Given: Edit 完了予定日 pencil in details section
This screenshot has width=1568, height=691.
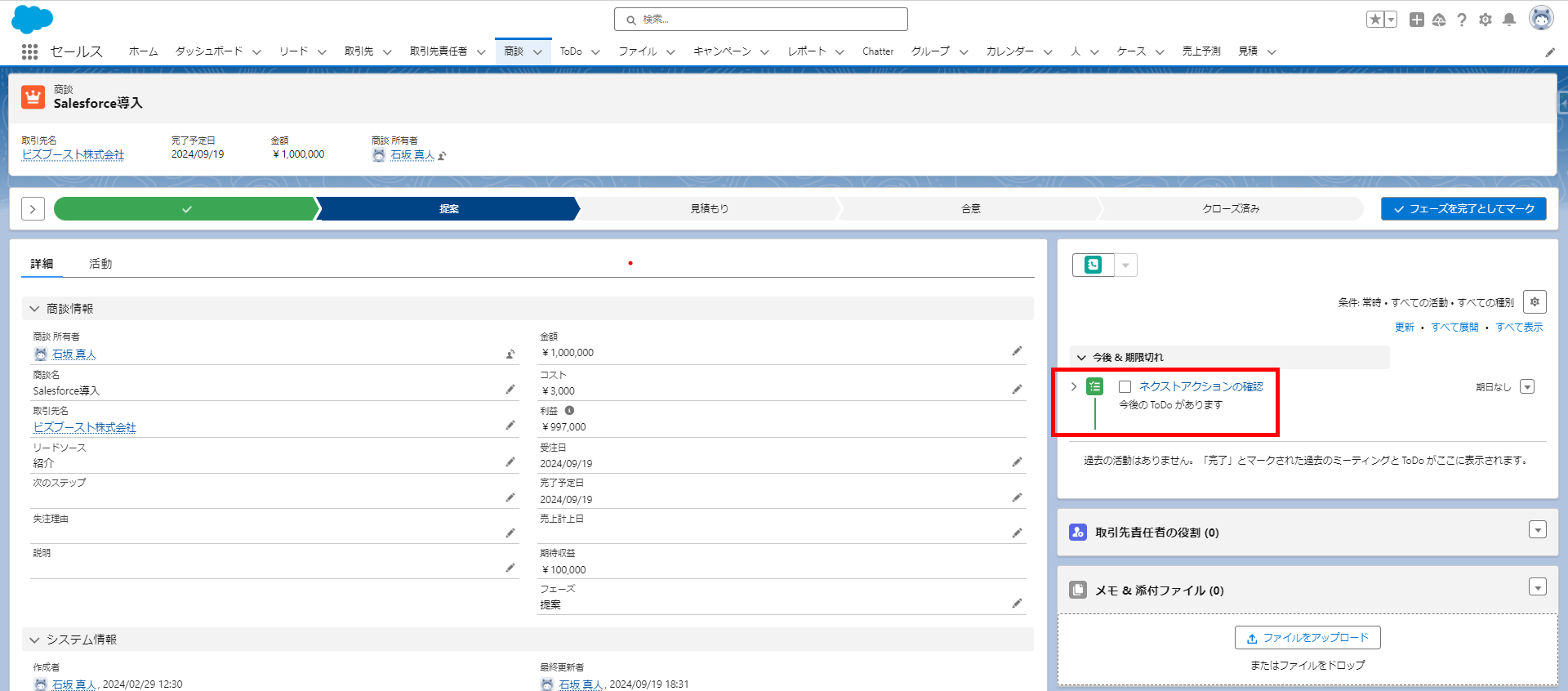Looking at the screenshot, I should click(x=1017, y=497).
